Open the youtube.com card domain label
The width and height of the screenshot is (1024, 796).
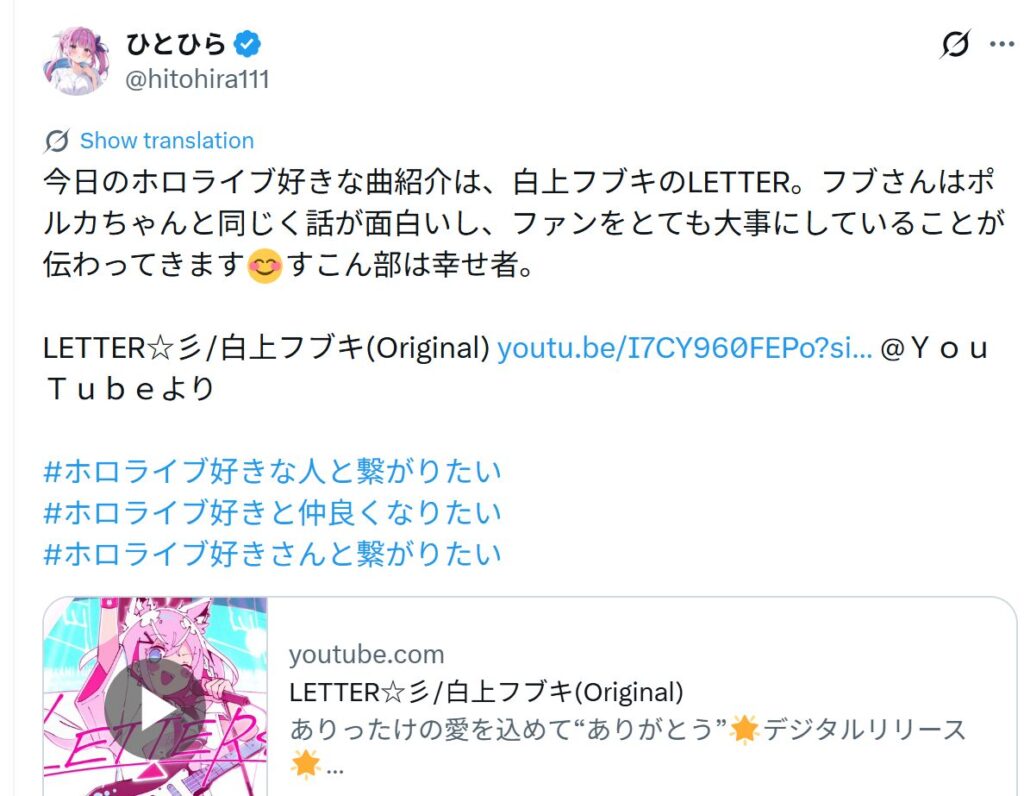(x=367, y=655)
